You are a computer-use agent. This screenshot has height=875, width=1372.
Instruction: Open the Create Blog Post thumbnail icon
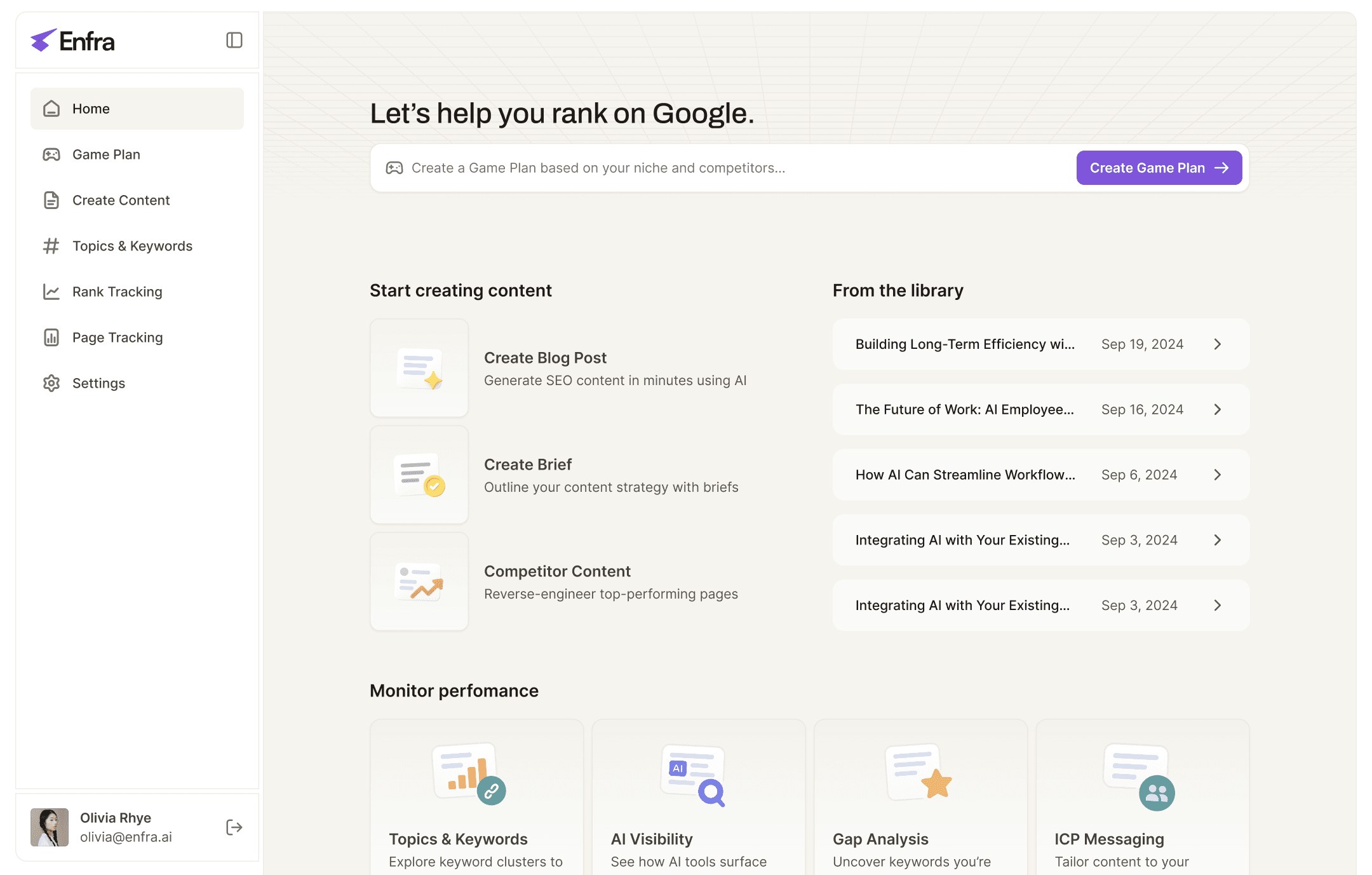419,368
